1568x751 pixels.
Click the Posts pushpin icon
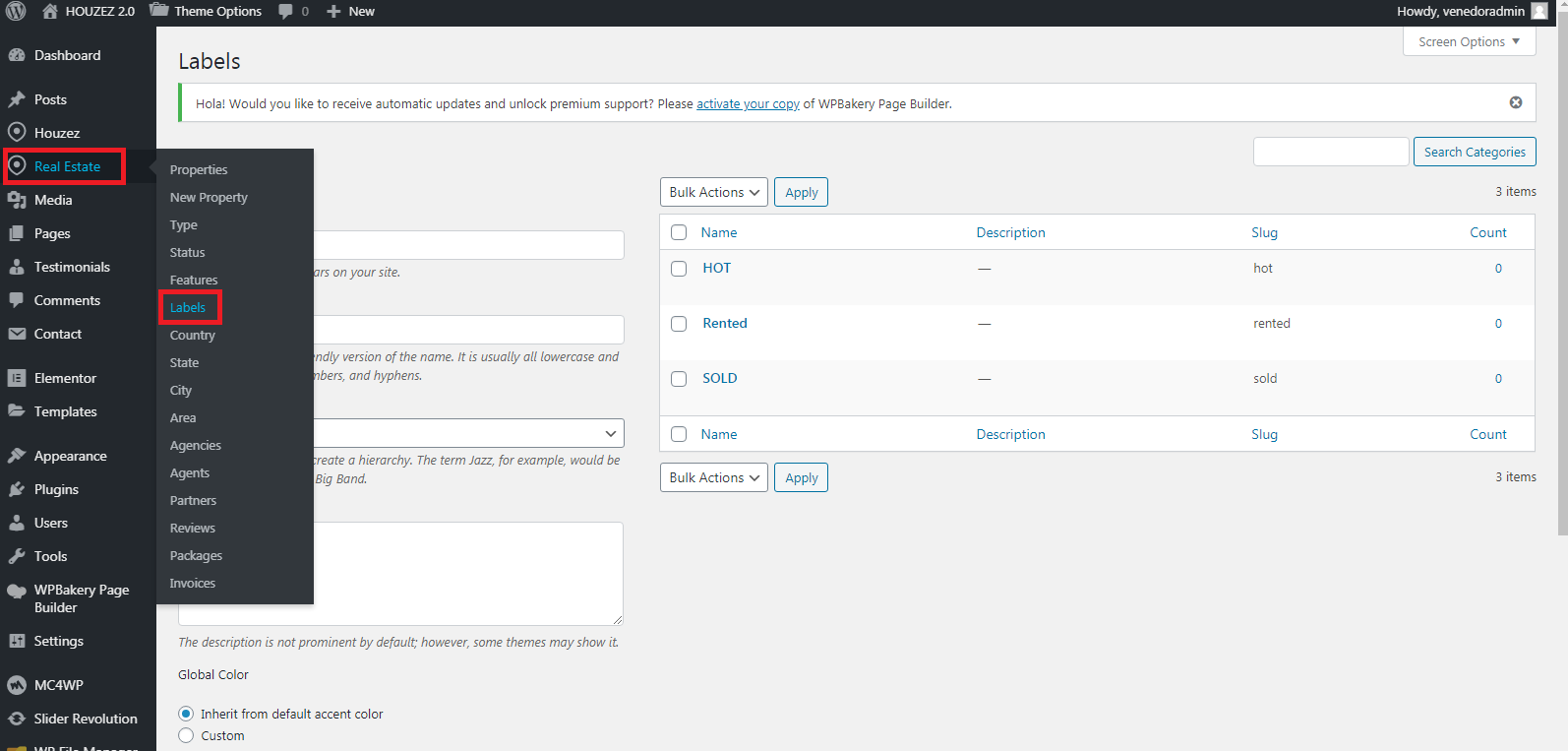17,99
